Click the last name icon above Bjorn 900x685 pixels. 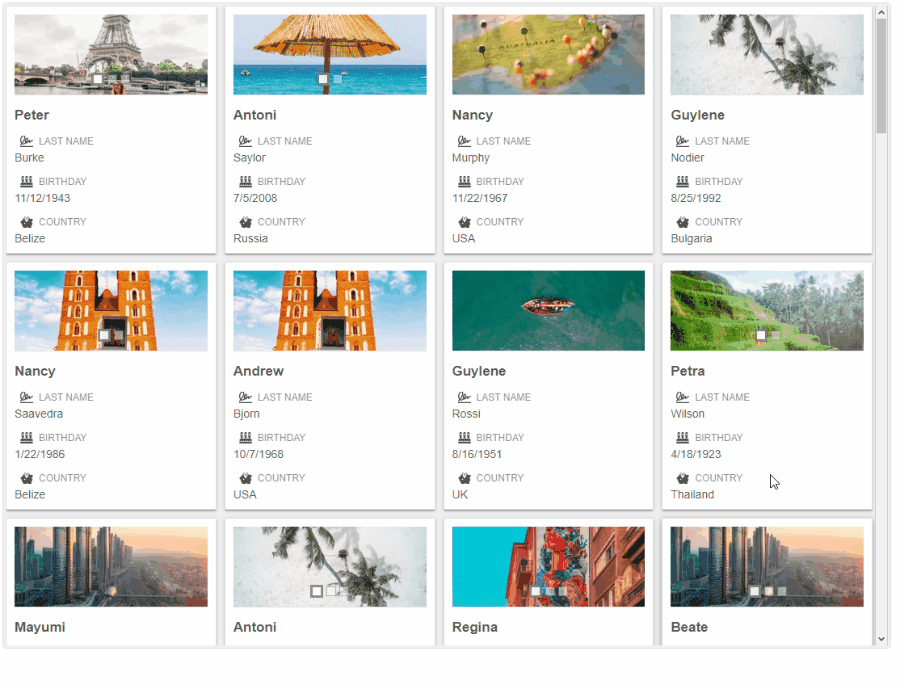(x=245, y=397)
